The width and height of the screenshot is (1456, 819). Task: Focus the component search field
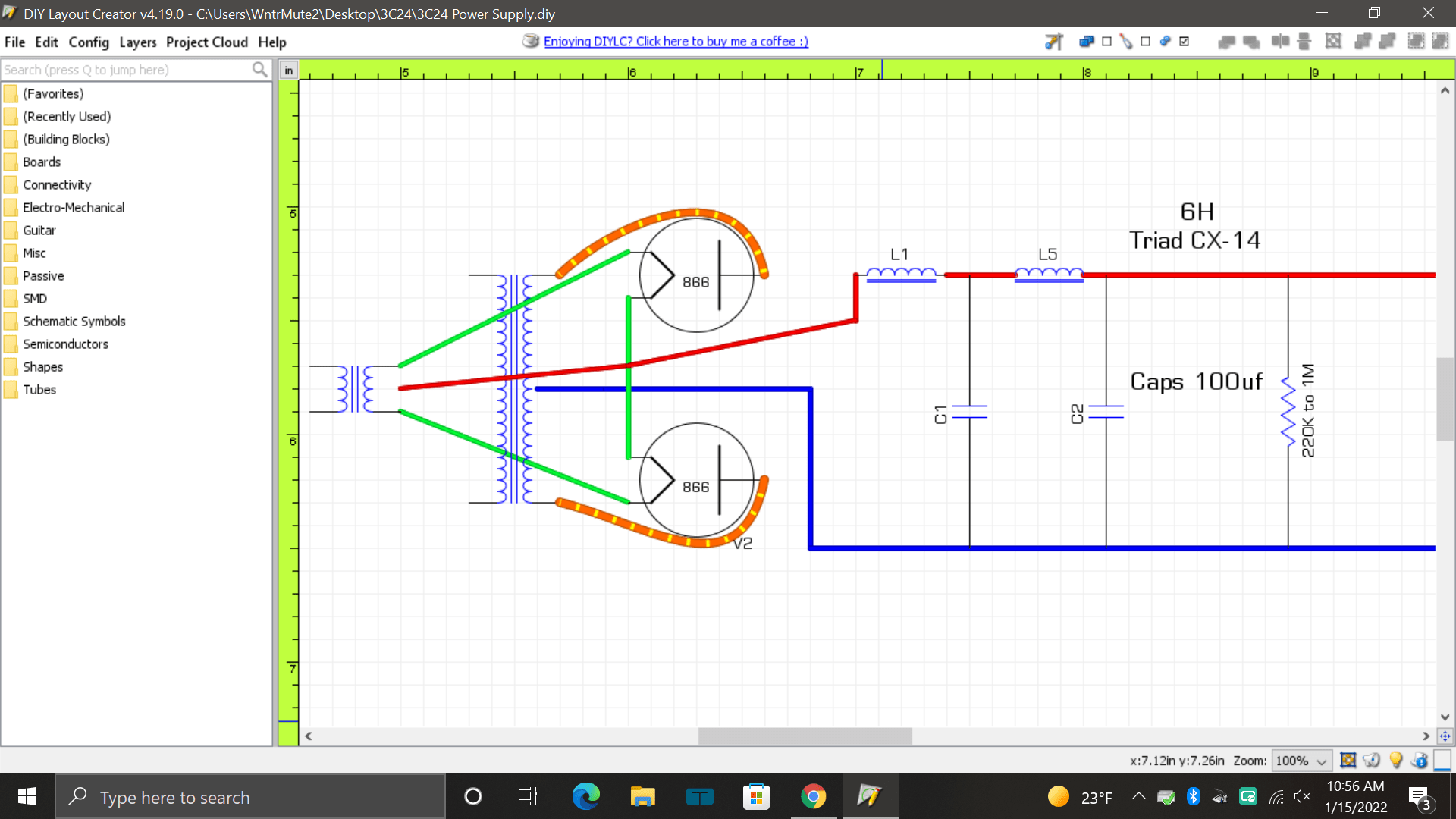[127, 70]
